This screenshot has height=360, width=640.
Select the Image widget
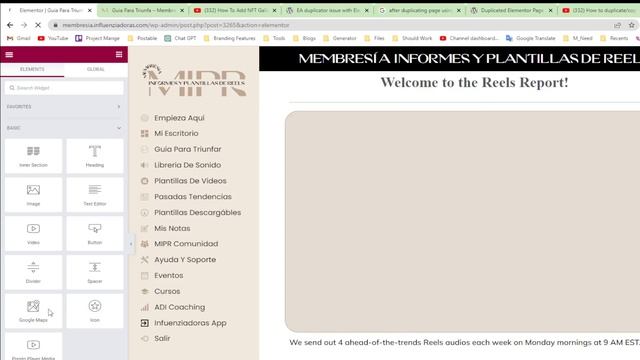pos(33,195)
